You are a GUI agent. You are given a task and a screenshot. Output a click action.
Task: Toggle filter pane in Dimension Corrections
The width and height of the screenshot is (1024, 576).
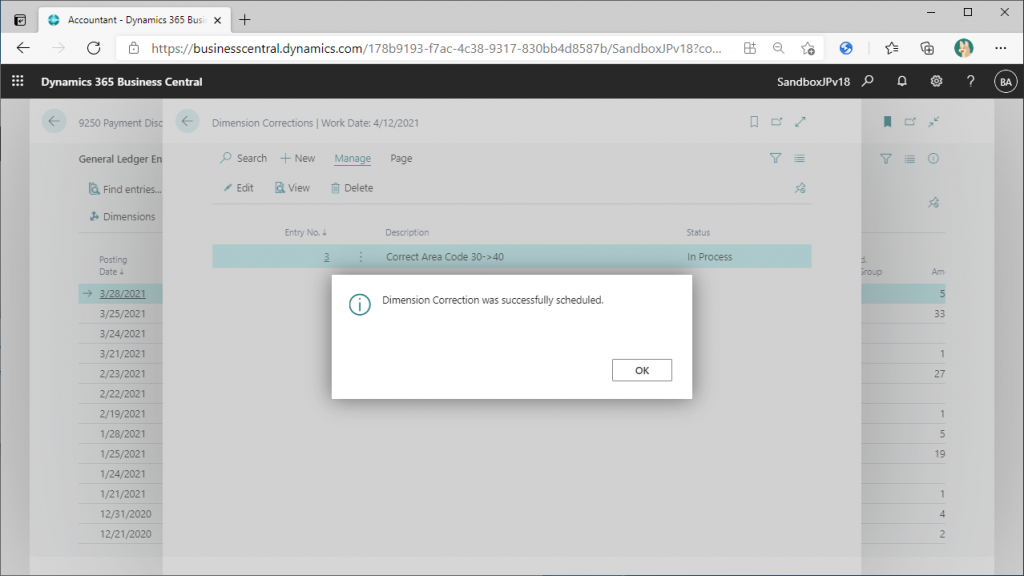click(775, 158)
